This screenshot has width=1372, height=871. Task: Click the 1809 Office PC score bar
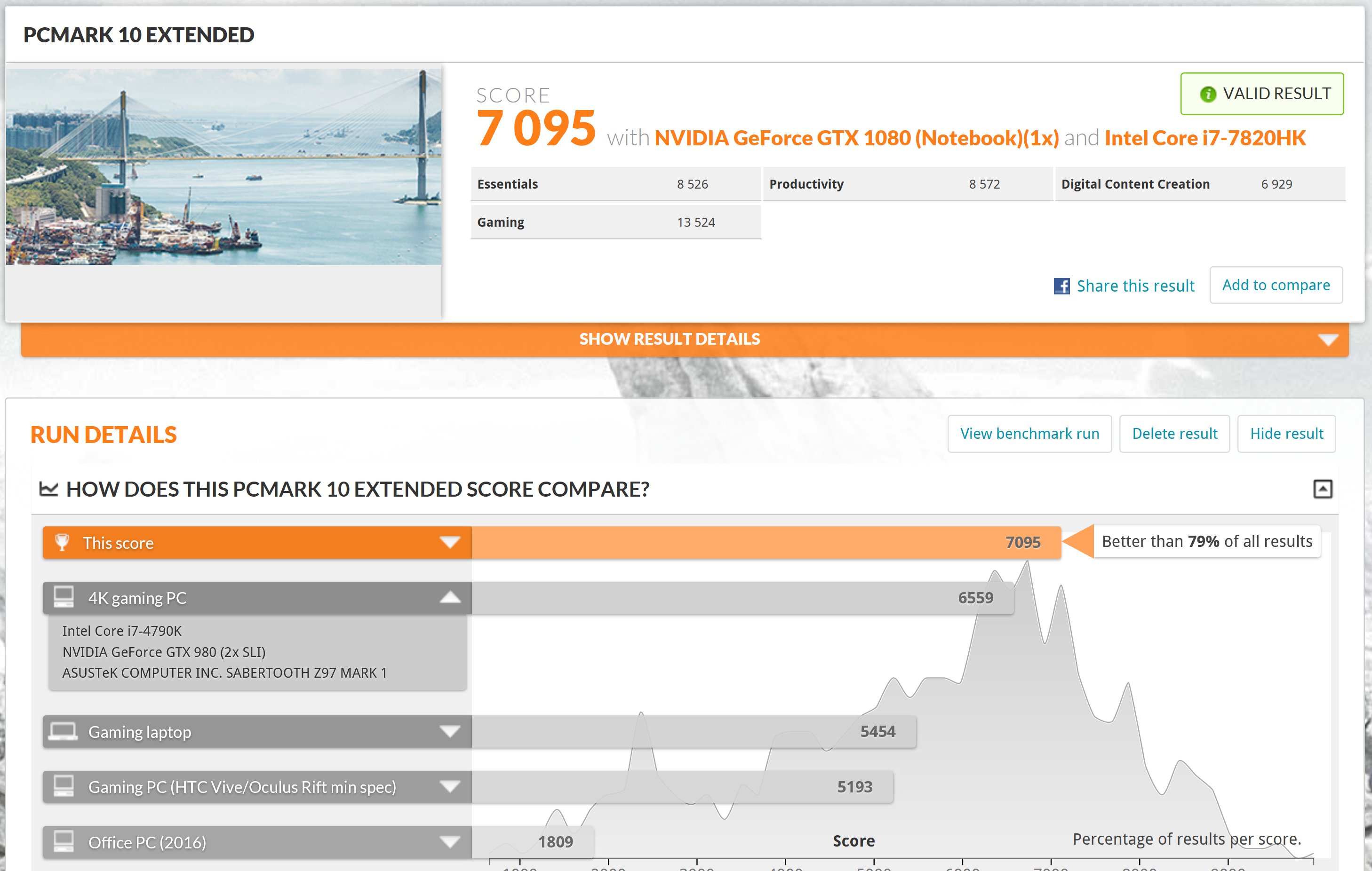pyautogui.click(x=533, y=842)
